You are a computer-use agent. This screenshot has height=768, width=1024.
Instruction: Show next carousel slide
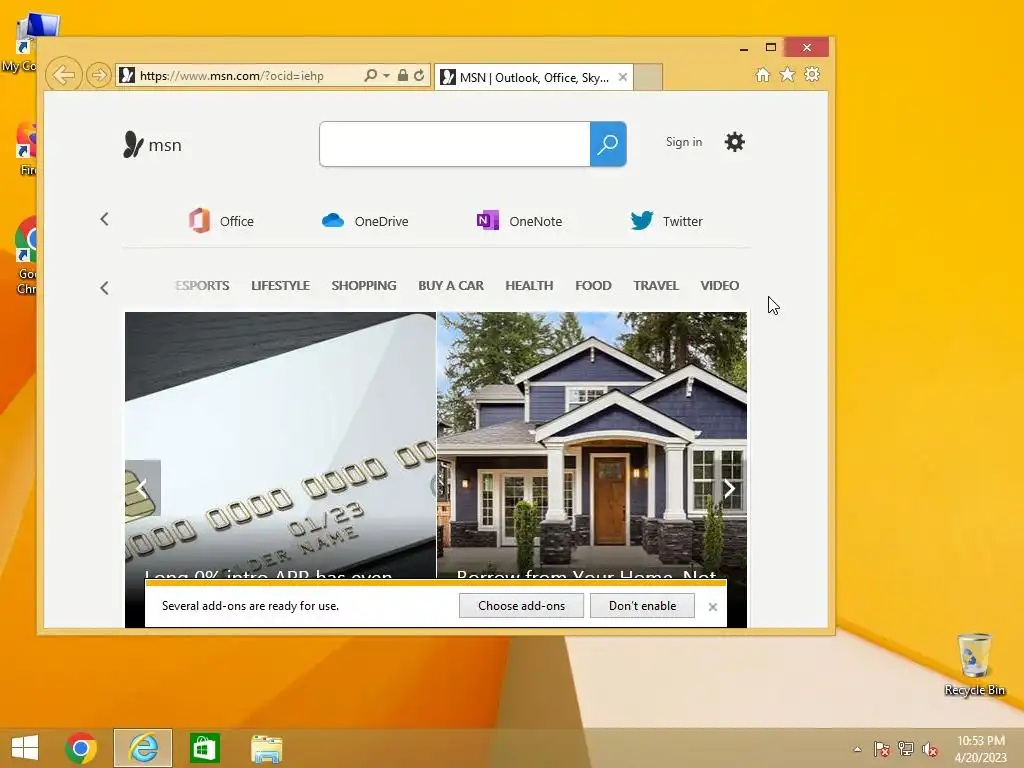[x=729, y=488]
